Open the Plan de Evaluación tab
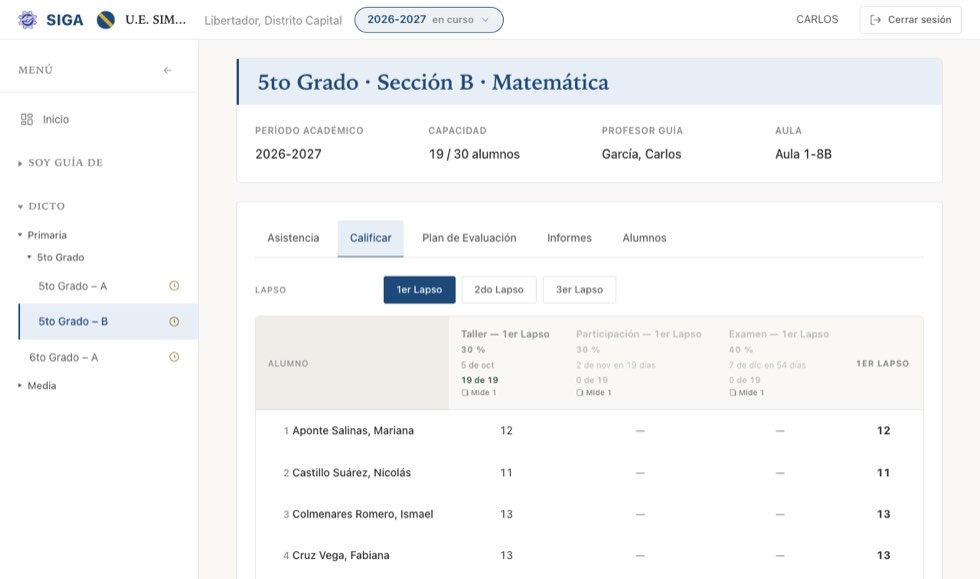980x579 pixels. (x=469, y=238)
